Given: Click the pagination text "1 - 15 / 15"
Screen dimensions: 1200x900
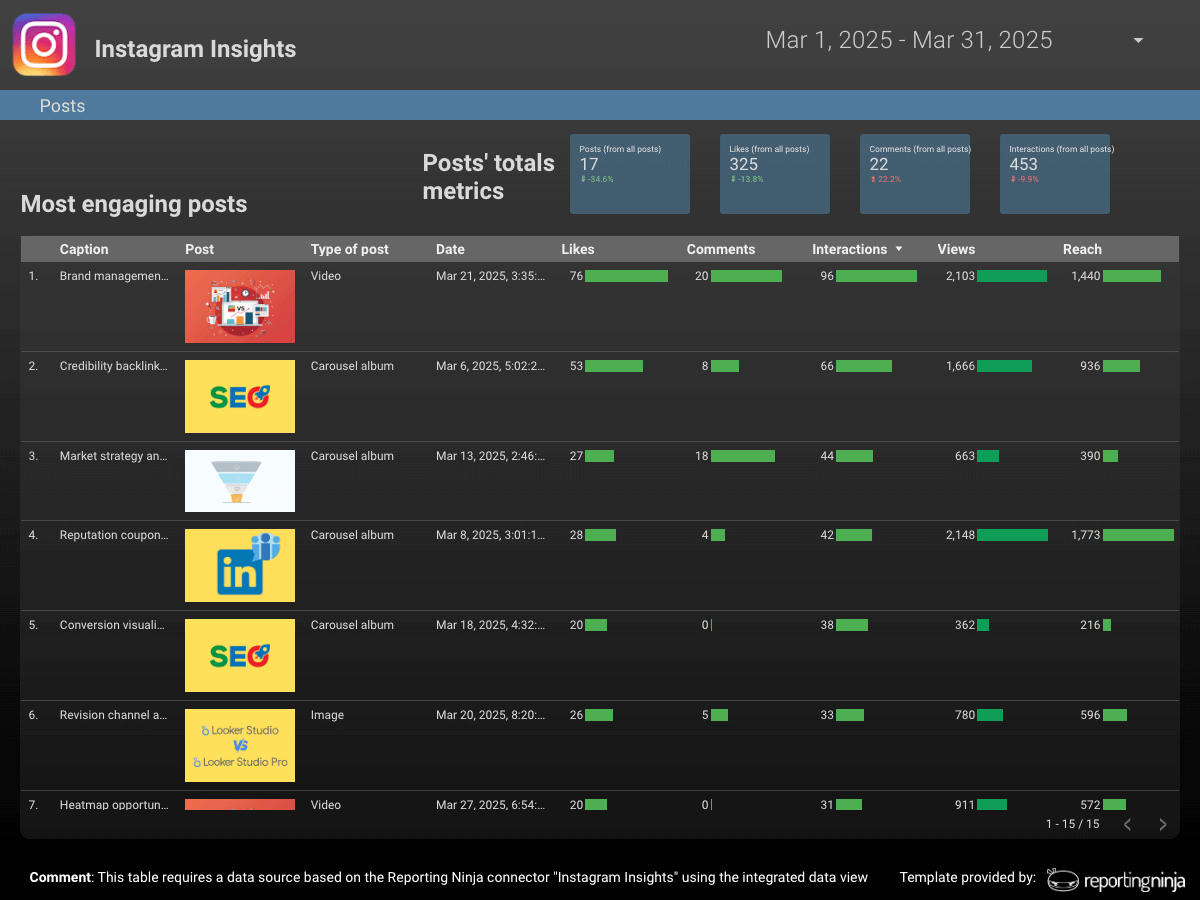Looking at the screenshot, I should (x=1072, y=824).
